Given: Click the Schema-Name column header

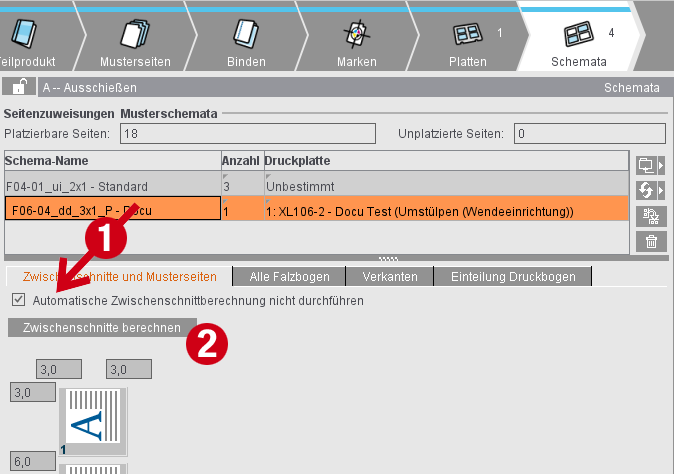Looking at the screenshot, I should pos(113,161).
